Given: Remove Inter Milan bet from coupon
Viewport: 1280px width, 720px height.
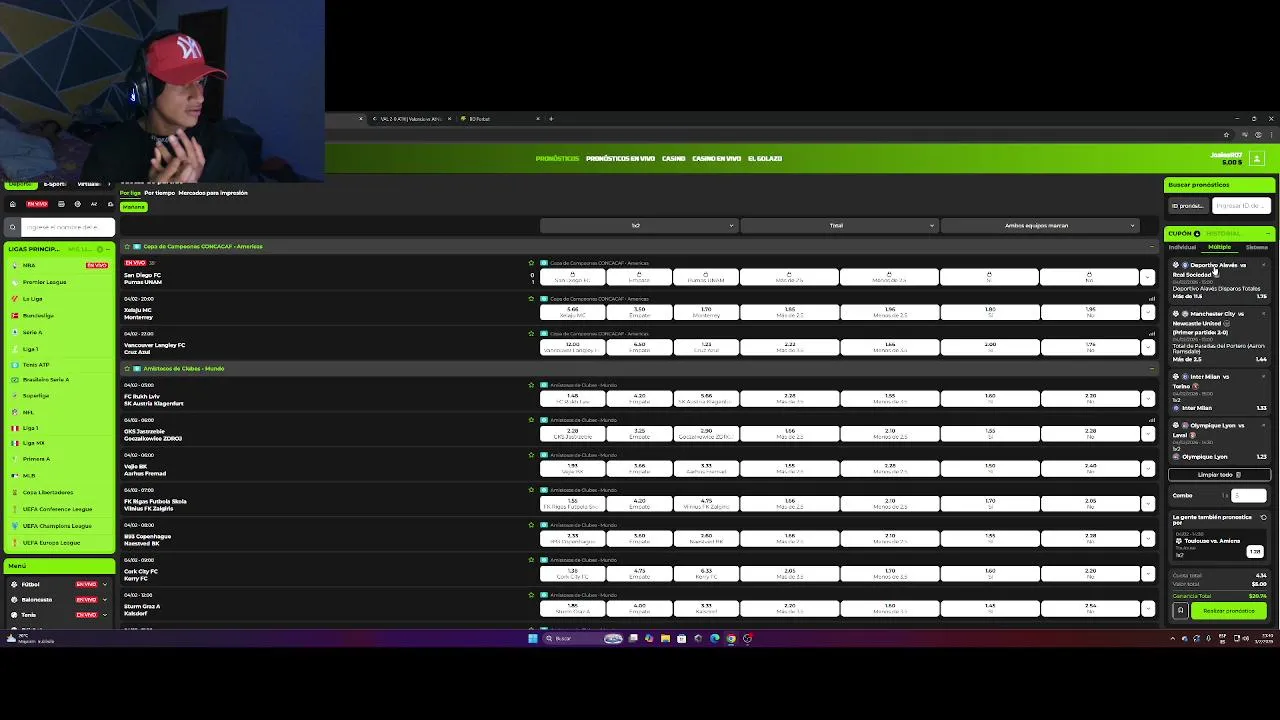Looking at the screenshot, I should click(x=1264, y=377).
